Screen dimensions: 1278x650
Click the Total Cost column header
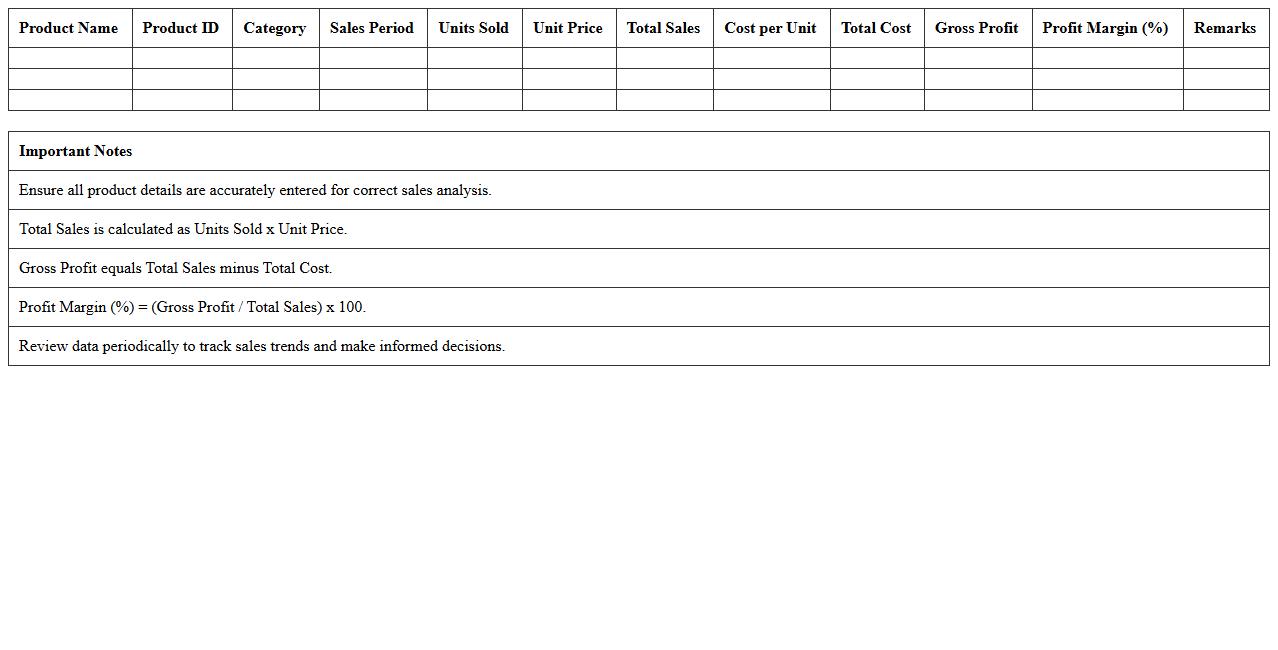(876, 28)
